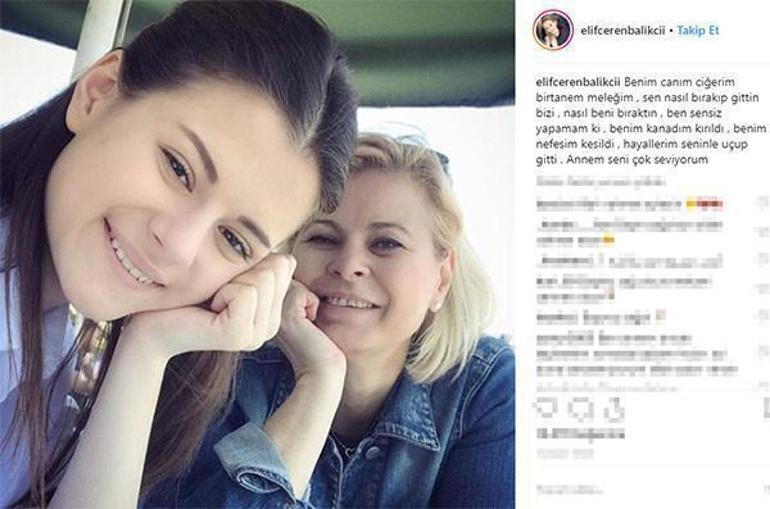Follow the account with Takip Et
This screenshot has width=770, height=509.
click(698, 30)
